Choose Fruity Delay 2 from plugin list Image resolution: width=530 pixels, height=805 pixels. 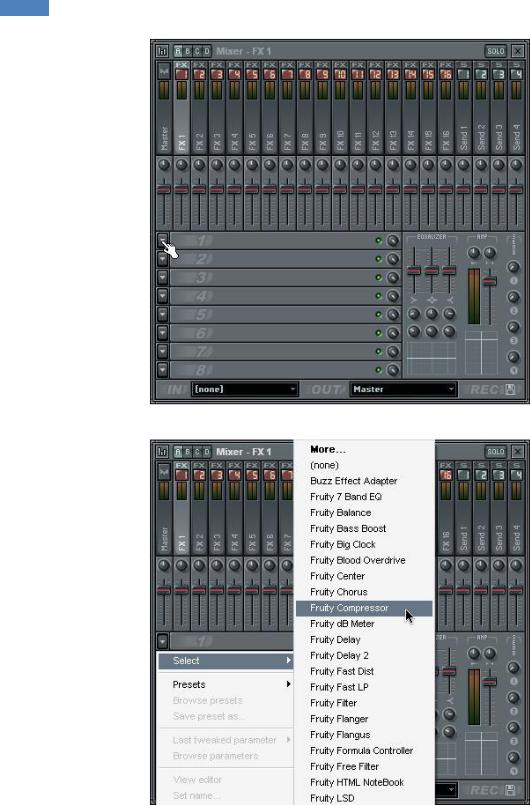pos(364,656)
